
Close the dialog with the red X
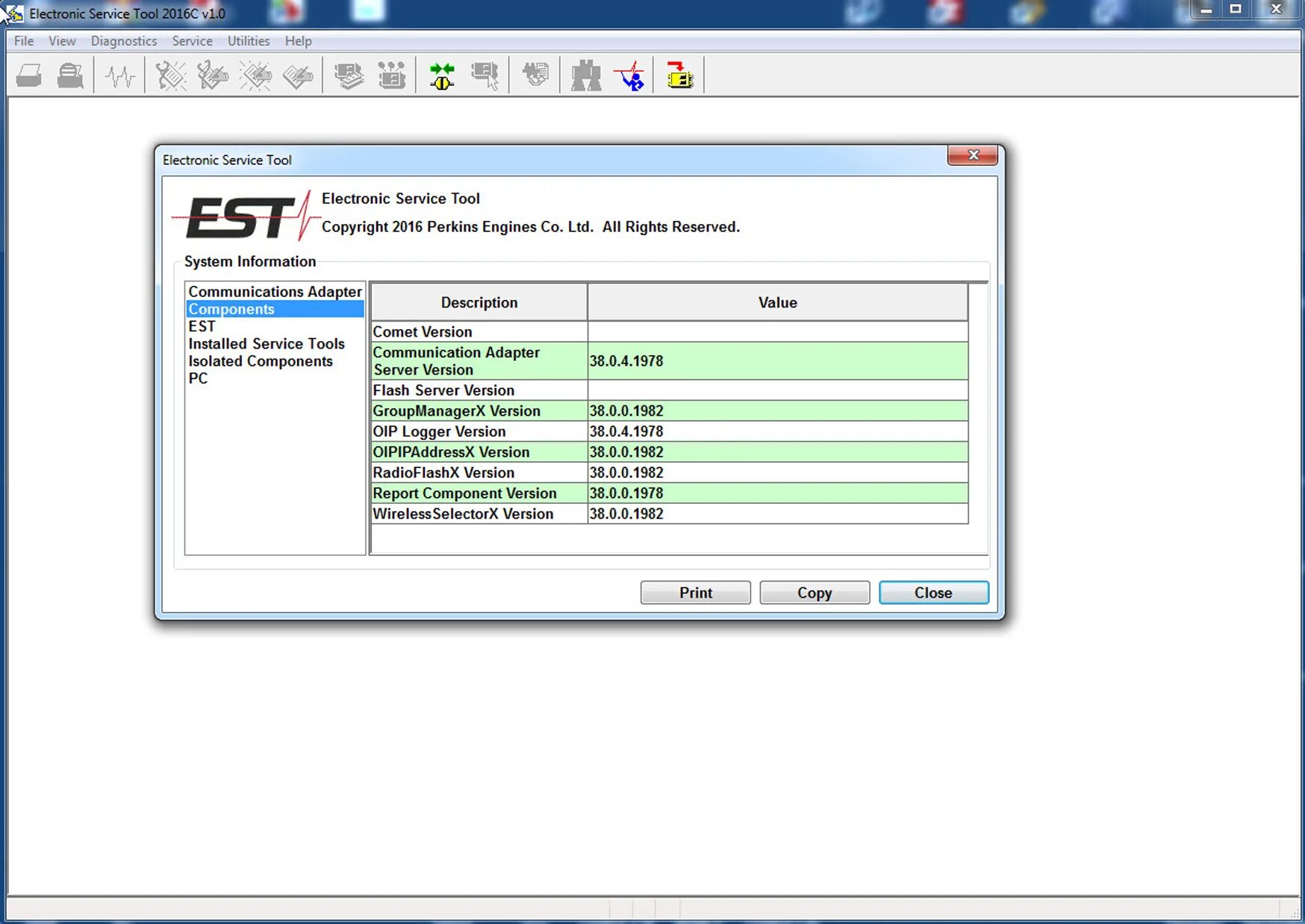(973, 154)
